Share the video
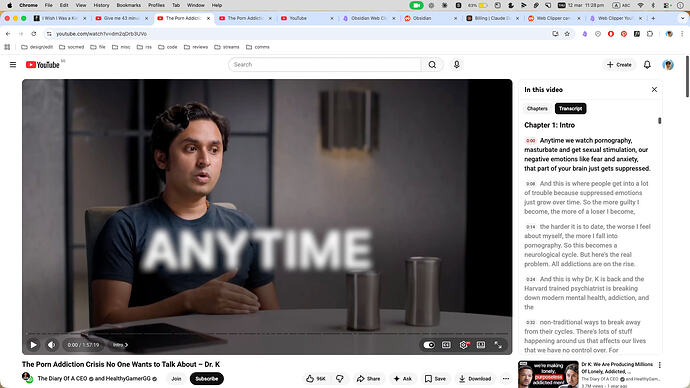 click(368, 379)
